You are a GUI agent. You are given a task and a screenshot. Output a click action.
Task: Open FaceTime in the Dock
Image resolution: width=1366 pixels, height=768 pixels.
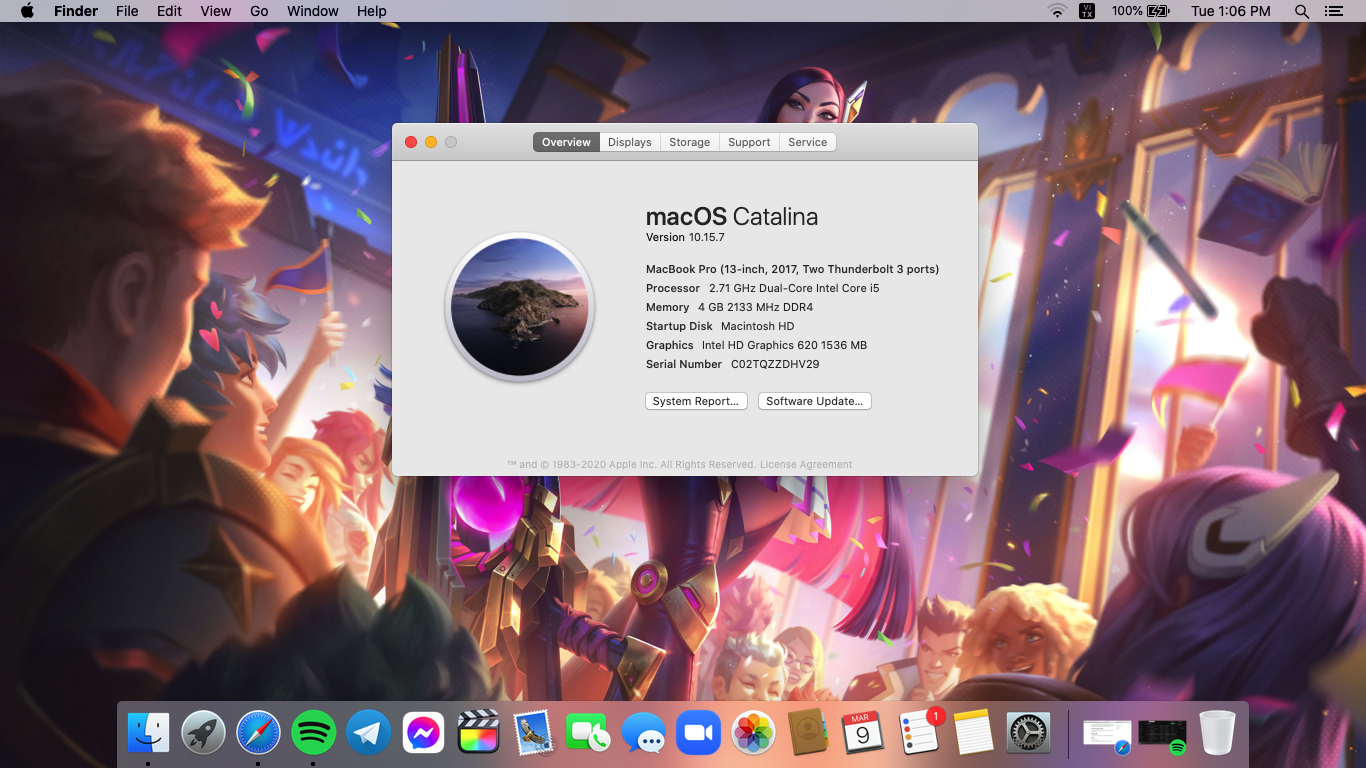pyautogui.click(x=588, y=733)
